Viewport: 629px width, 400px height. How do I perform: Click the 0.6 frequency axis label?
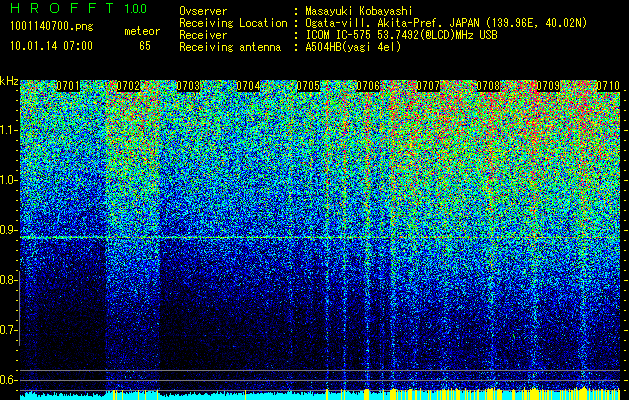click(8, 380)
